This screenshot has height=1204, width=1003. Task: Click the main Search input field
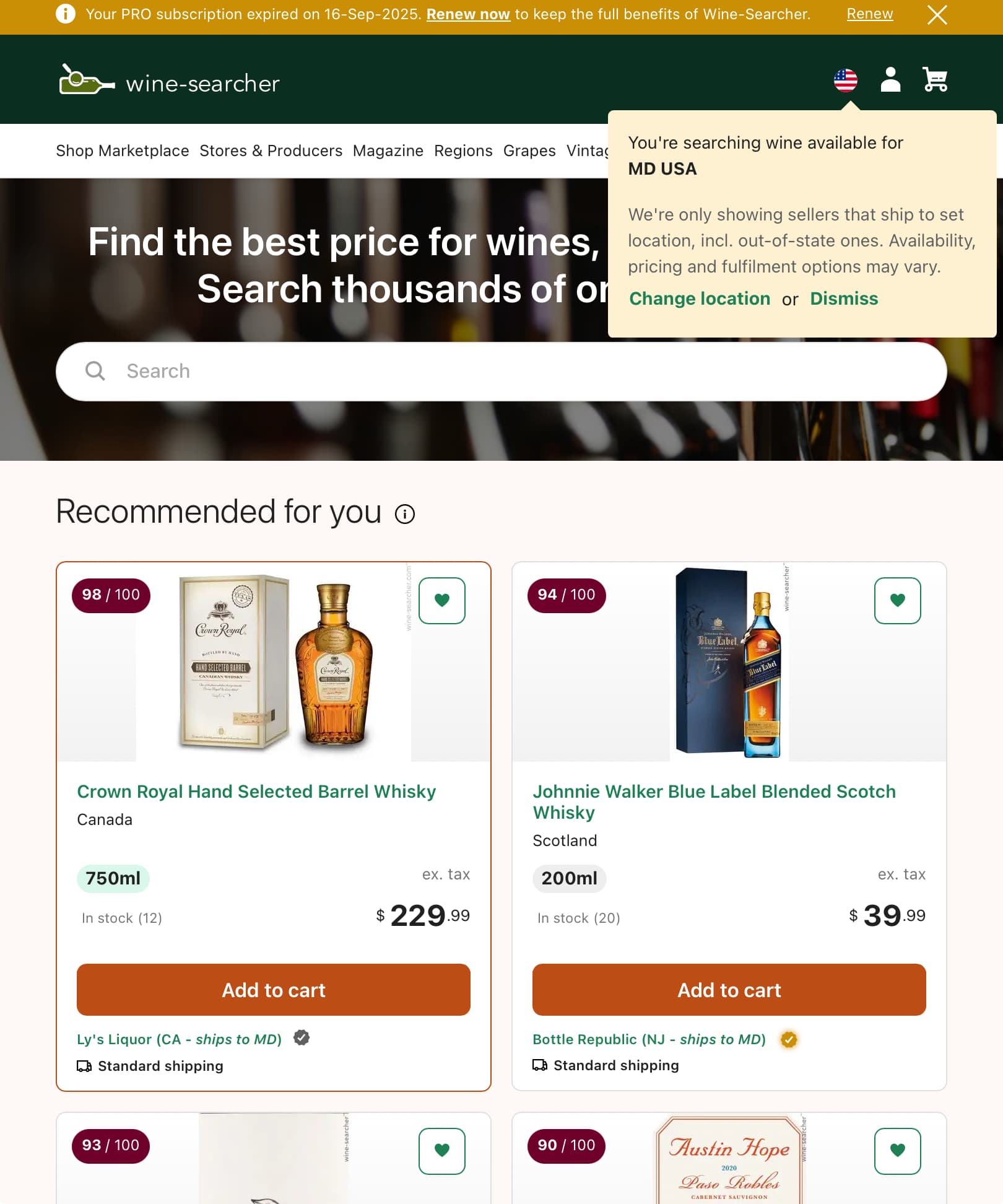pos(501,372)
